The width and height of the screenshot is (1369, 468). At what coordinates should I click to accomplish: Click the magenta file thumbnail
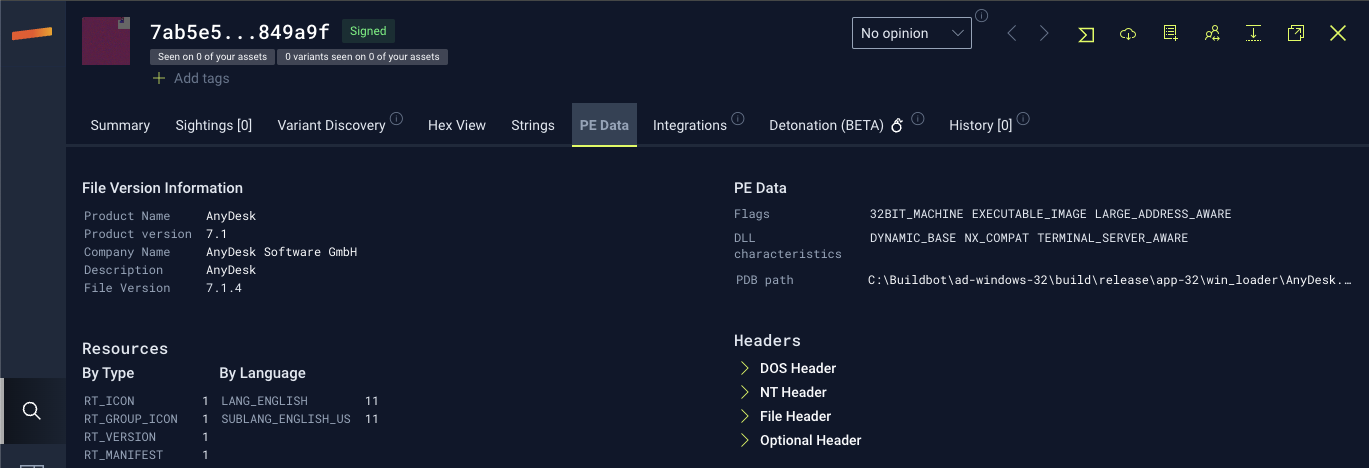click(x=106, y=41)
